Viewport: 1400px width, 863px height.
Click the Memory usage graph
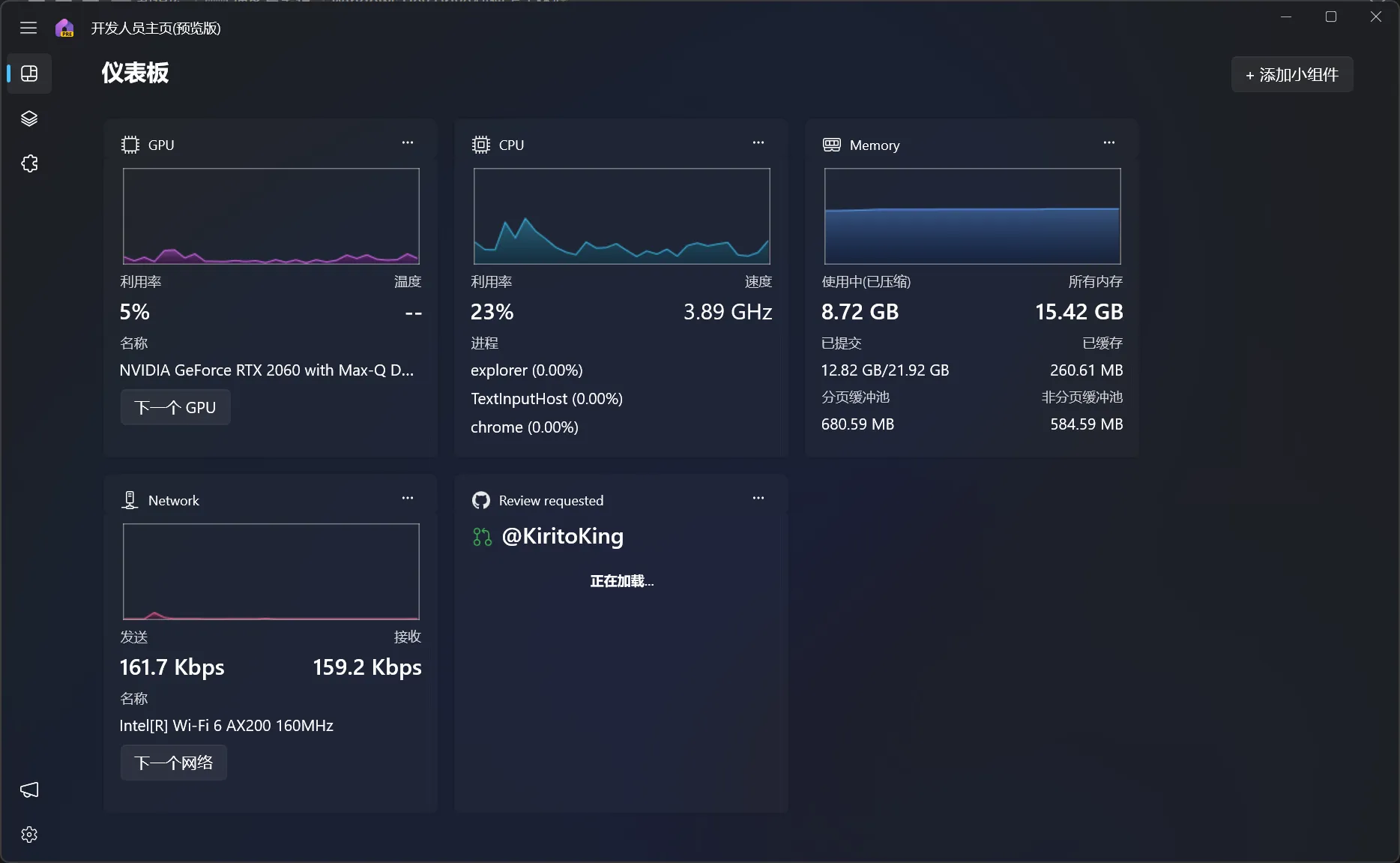click(x=972, y=216)
